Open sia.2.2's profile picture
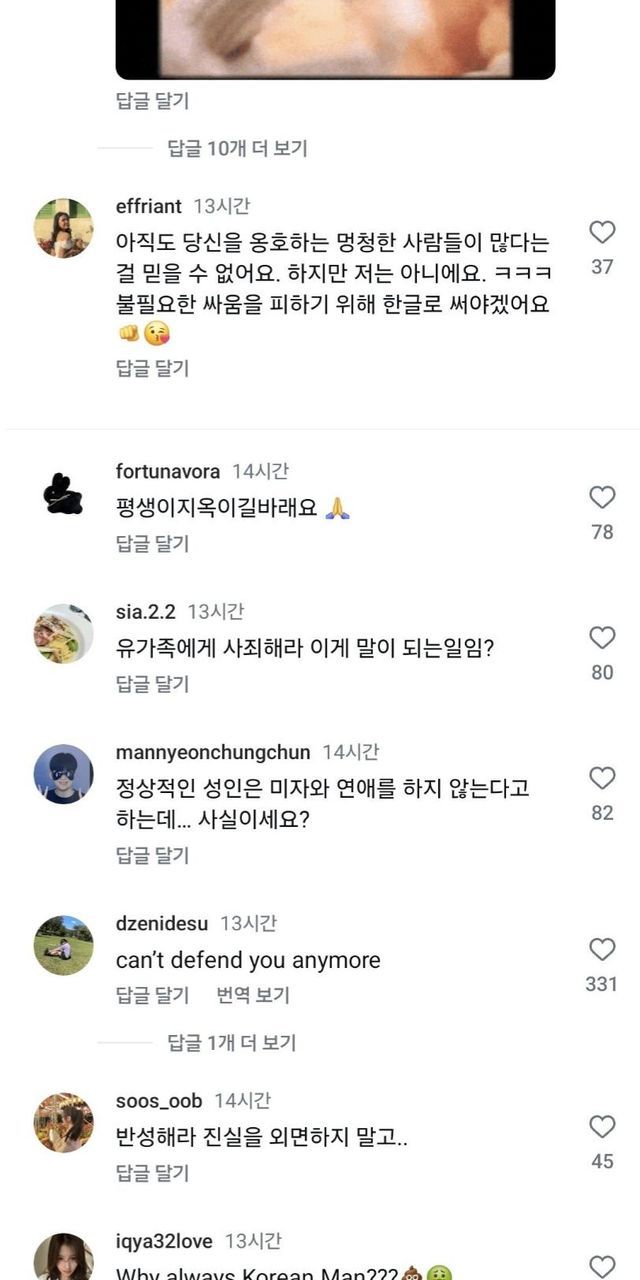640x1280 pixels. pyautogui.click(x=64, y=634)
